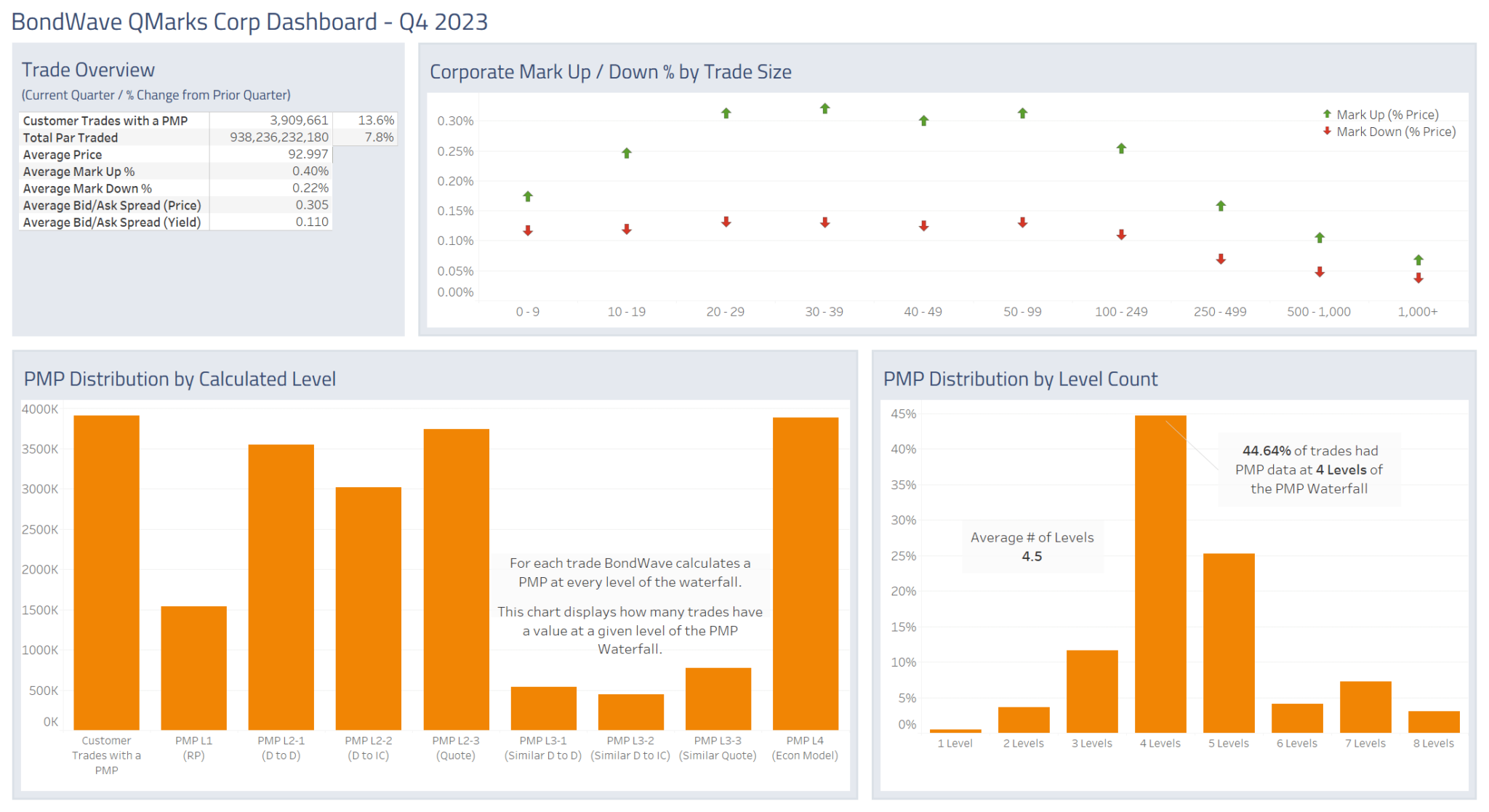Image resolution: width=1489 pixels, height=812 pixels.
Task: Click the green arrow marker above 30 - 39
Action: [824, 108]
